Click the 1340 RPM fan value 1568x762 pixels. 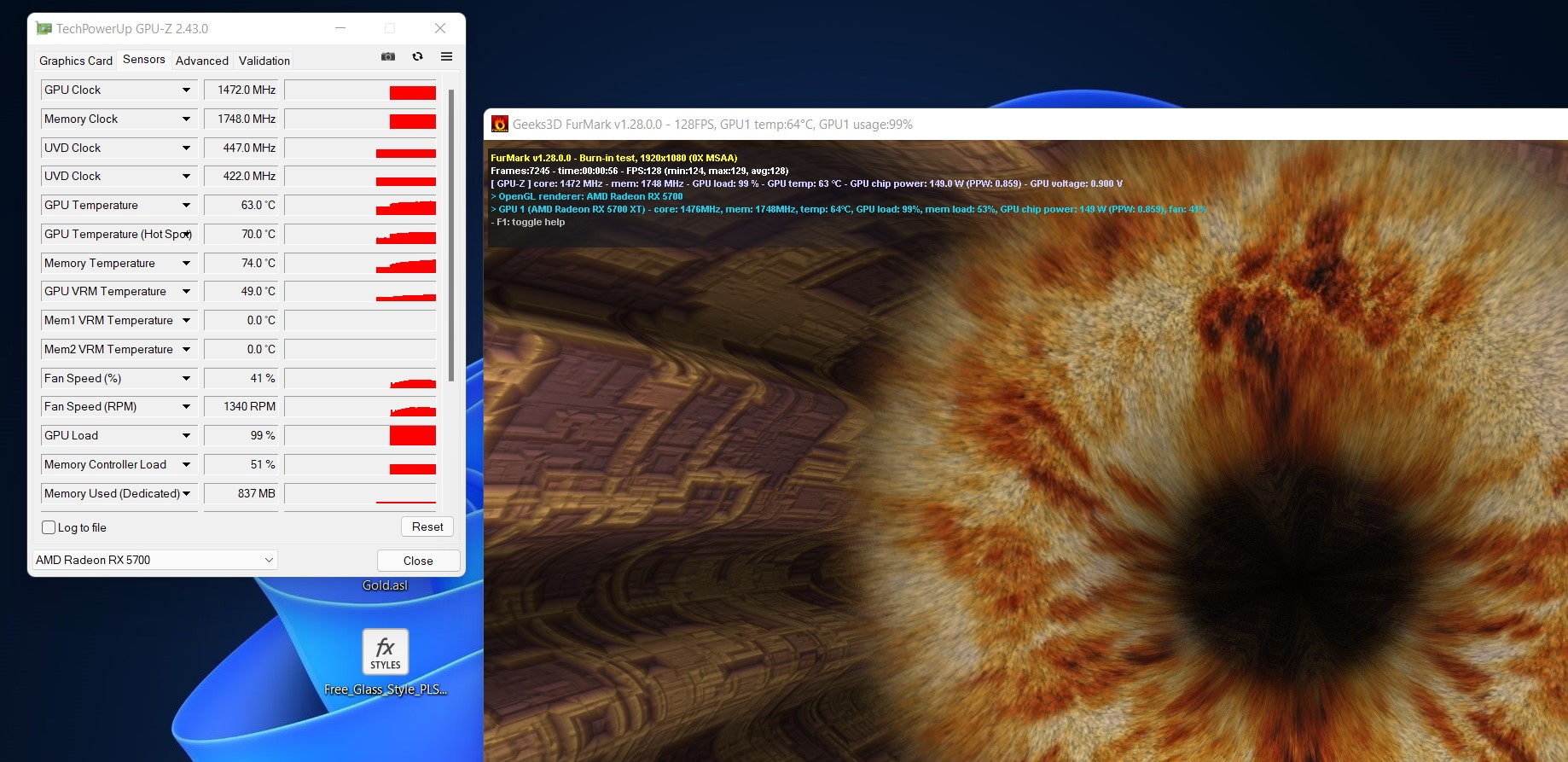coord(243,407)
